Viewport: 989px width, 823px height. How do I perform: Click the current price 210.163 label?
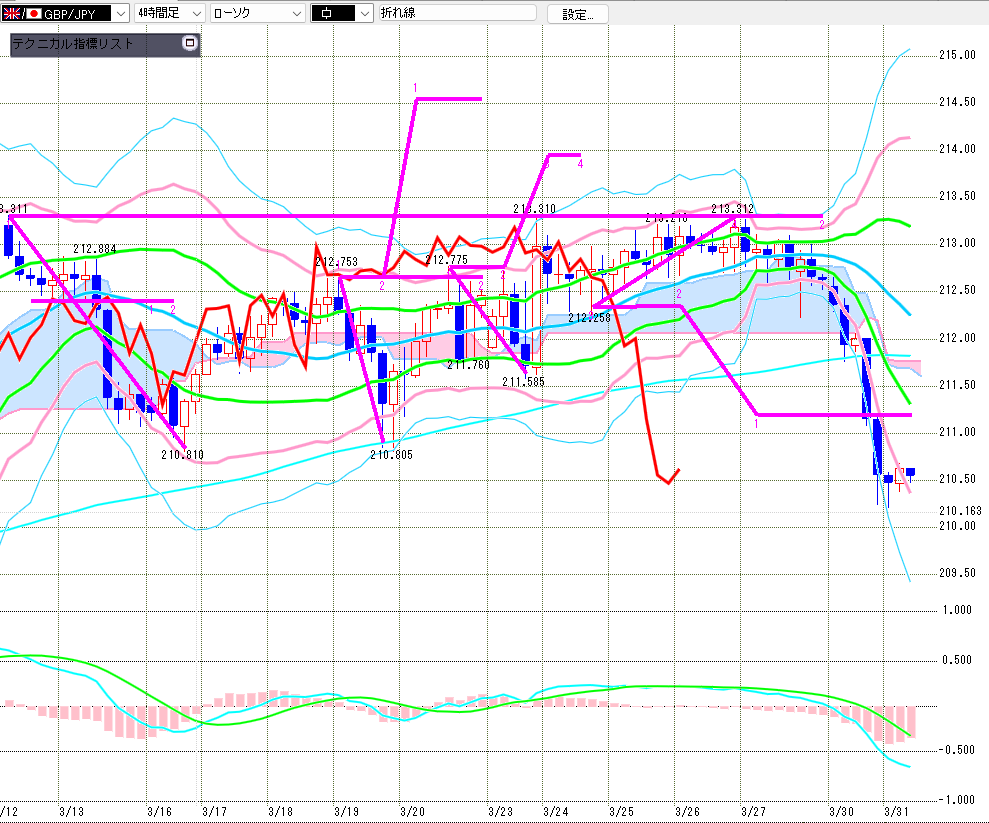(x=960, y=511)
